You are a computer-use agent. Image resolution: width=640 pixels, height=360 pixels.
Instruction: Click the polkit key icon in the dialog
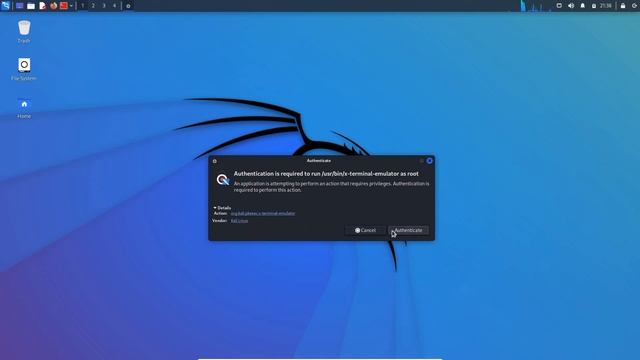coord(222,180)
